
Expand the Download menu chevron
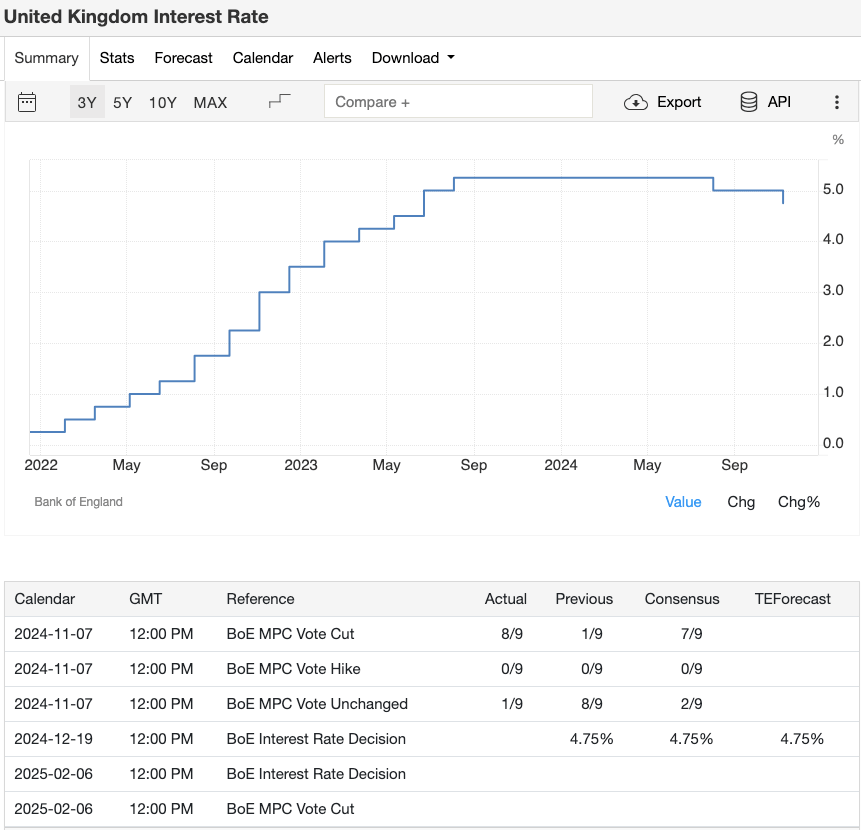point(449,58)
